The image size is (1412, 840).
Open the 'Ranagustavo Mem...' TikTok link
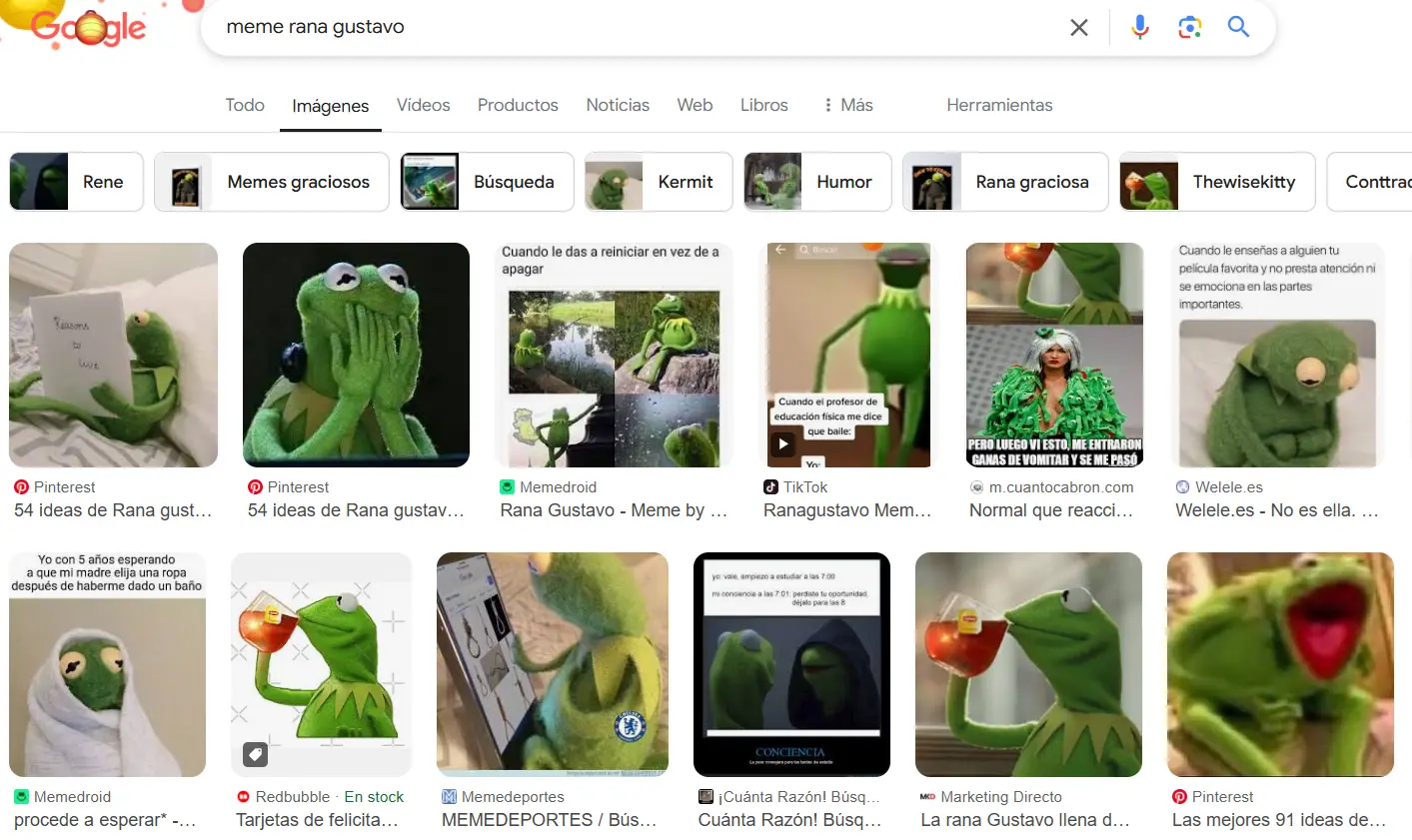coord(847,510)
